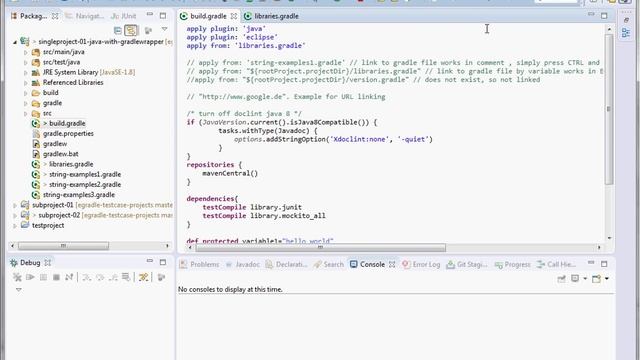Click the Step Over icon
Screen dimensions: 640x360
coord(100,278)
